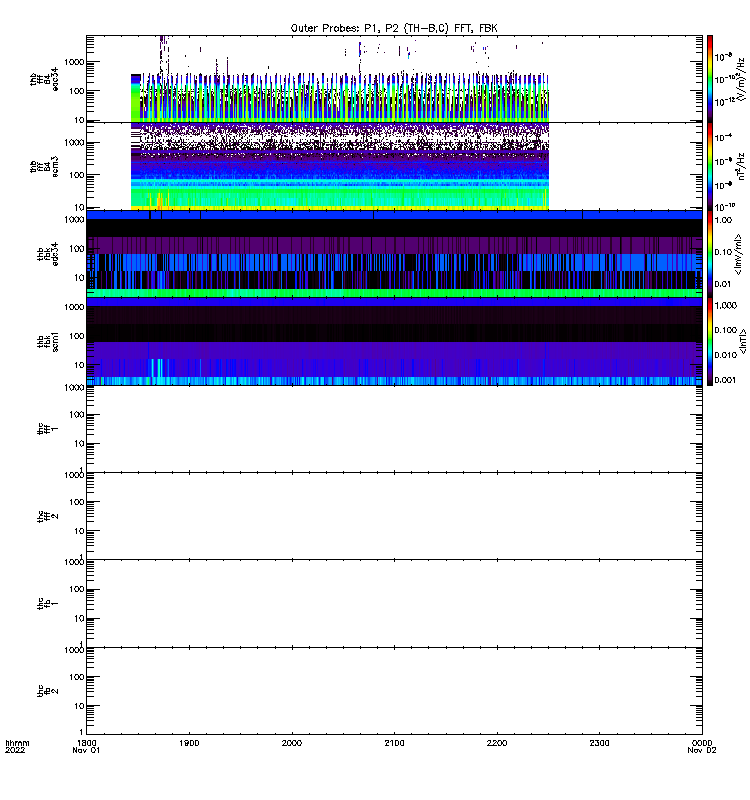Click the "(V/m)²/Hz" color bar unit label
Viewport: 750px width, 800px height.
(x=740, y=79)
